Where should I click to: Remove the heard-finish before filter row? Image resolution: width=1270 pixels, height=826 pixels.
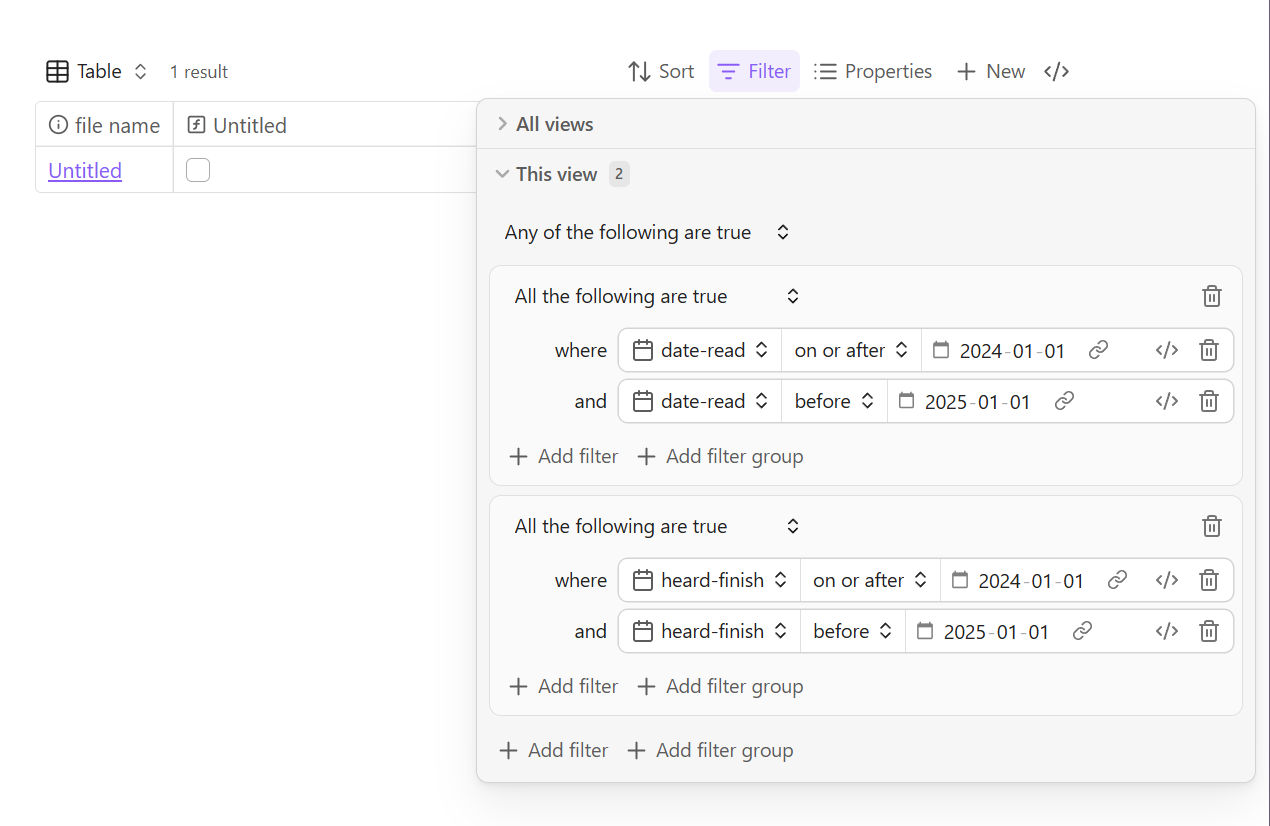tap(1208, 631)
